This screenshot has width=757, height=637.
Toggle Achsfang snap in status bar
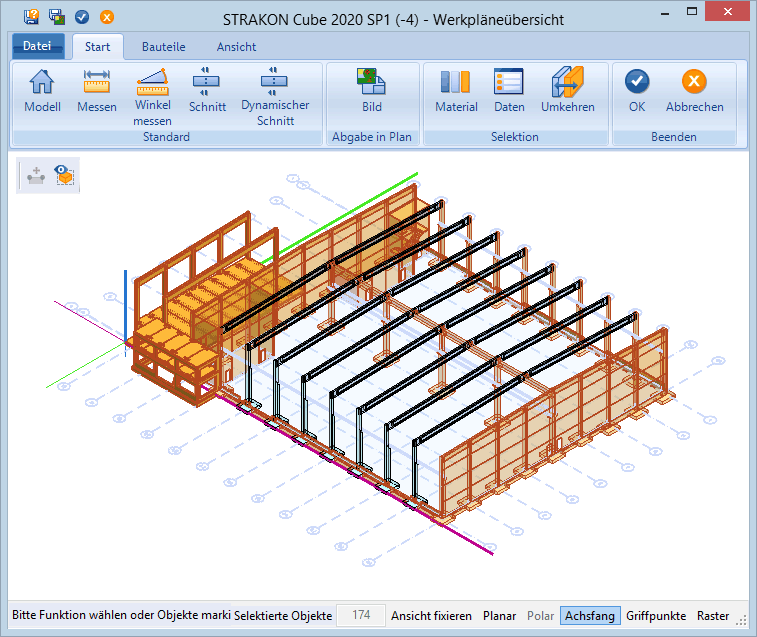coord(590,616)
